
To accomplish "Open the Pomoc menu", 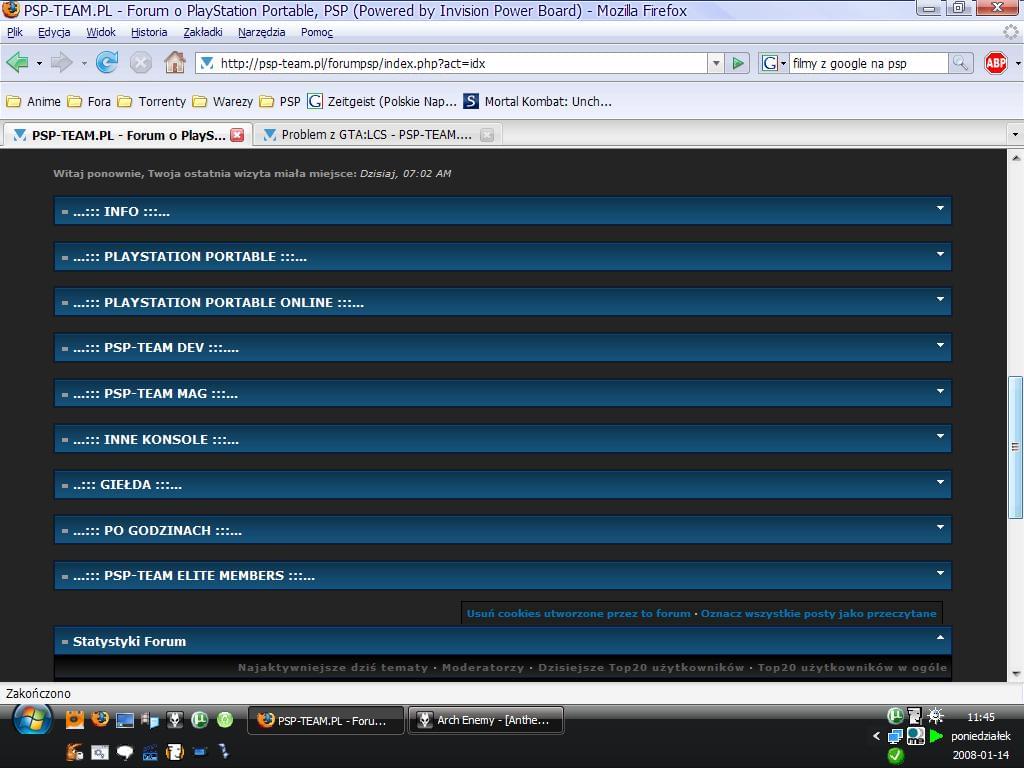I will (317, 32).
